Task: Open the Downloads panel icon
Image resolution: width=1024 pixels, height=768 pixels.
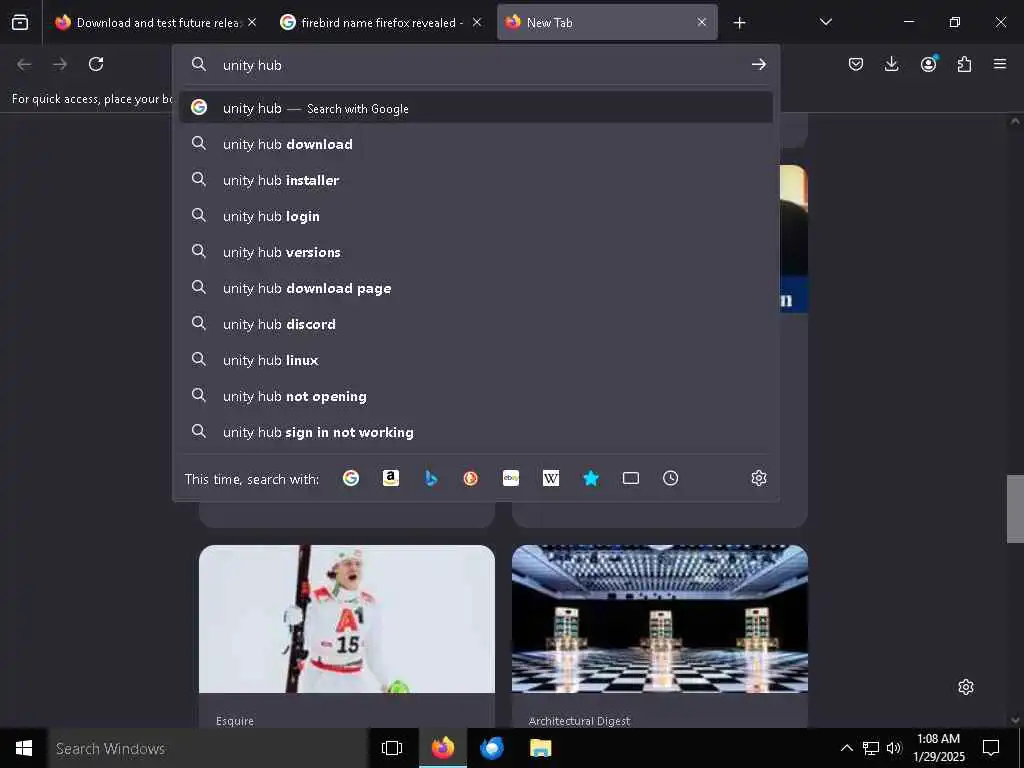Action: 891,64
